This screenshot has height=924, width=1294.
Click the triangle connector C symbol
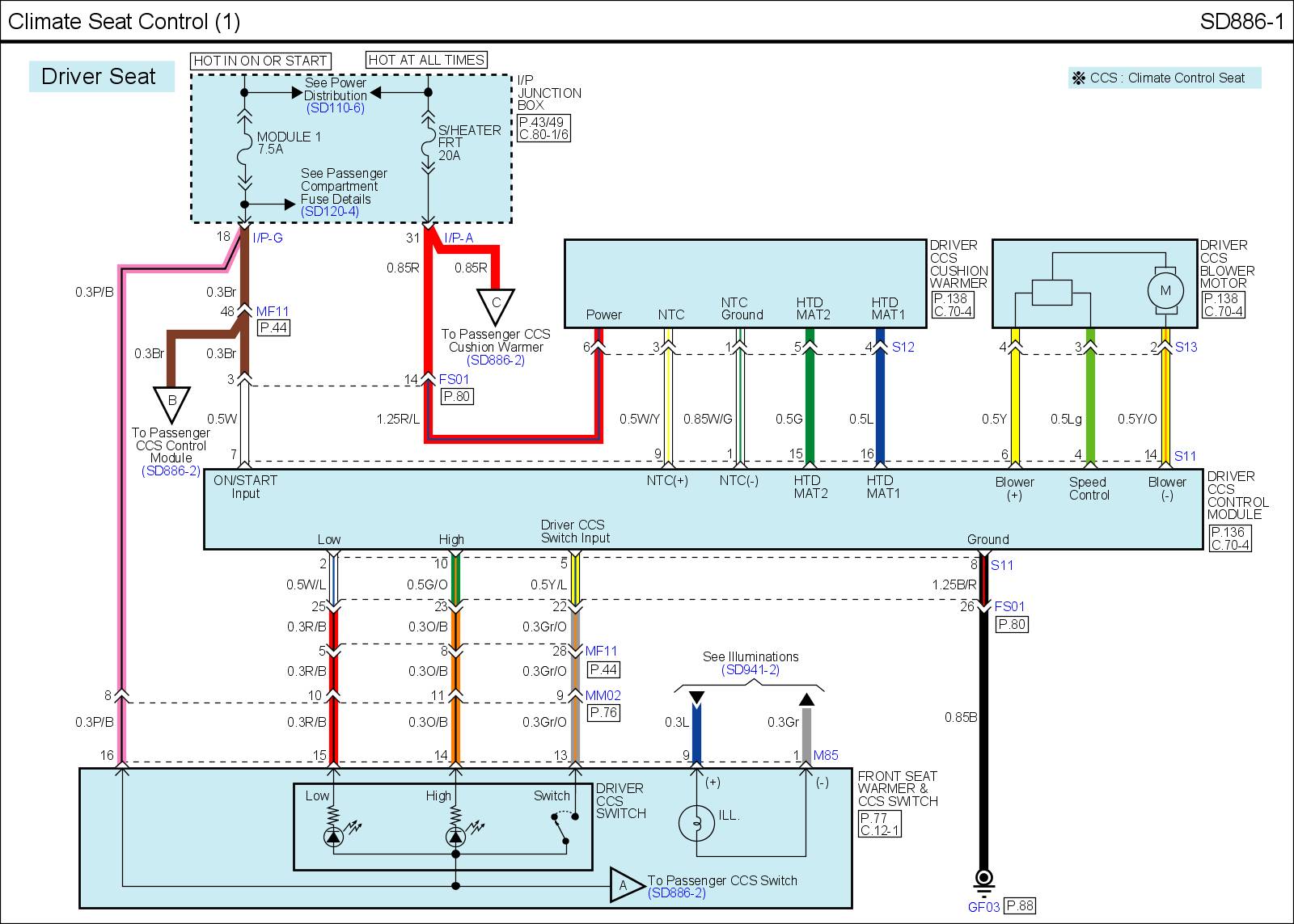tap(496, 306)
